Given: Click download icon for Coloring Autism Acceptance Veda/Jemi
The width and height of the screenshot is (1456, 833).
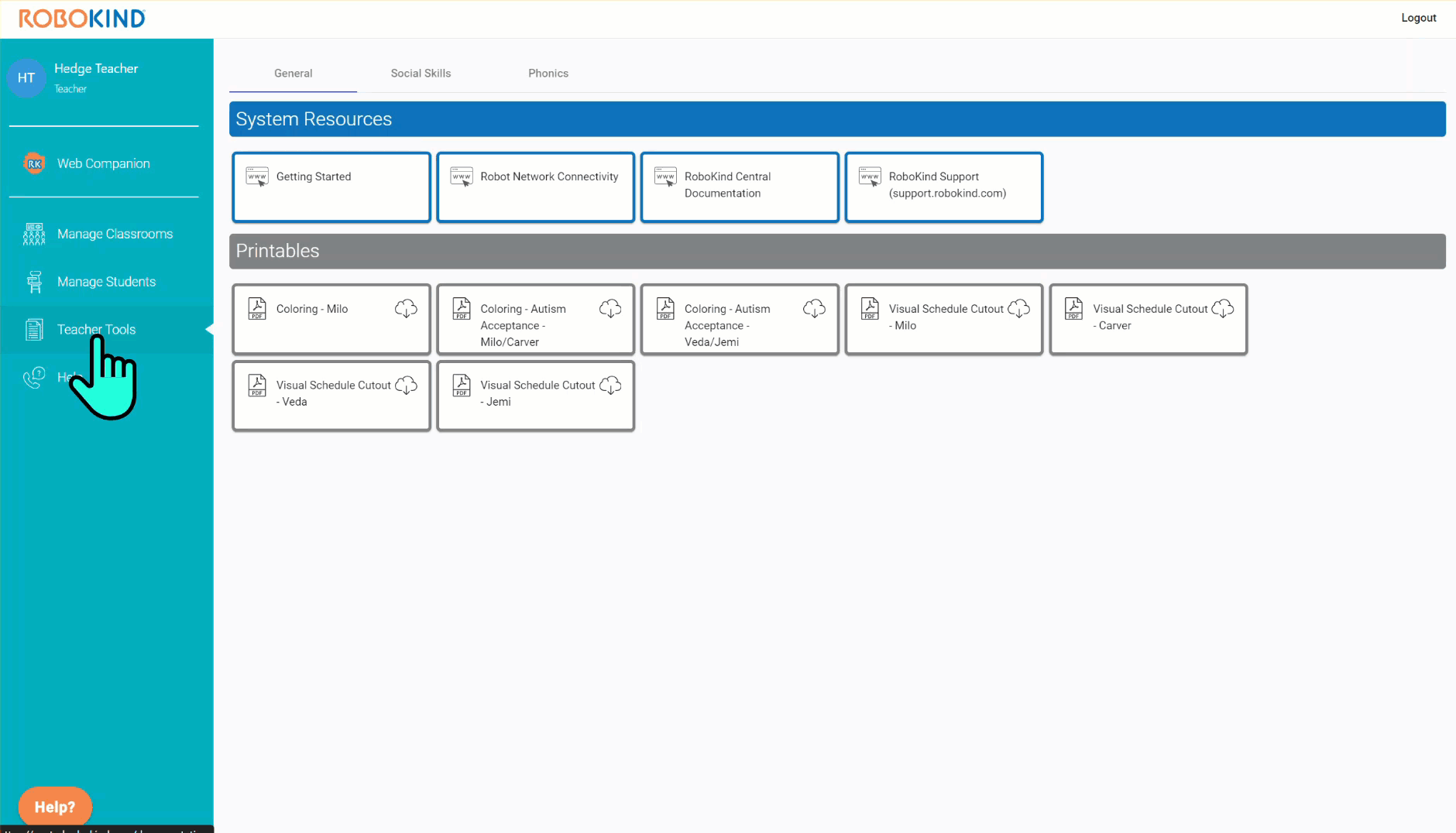Looking at the screenshot, I should coord(814,309).
